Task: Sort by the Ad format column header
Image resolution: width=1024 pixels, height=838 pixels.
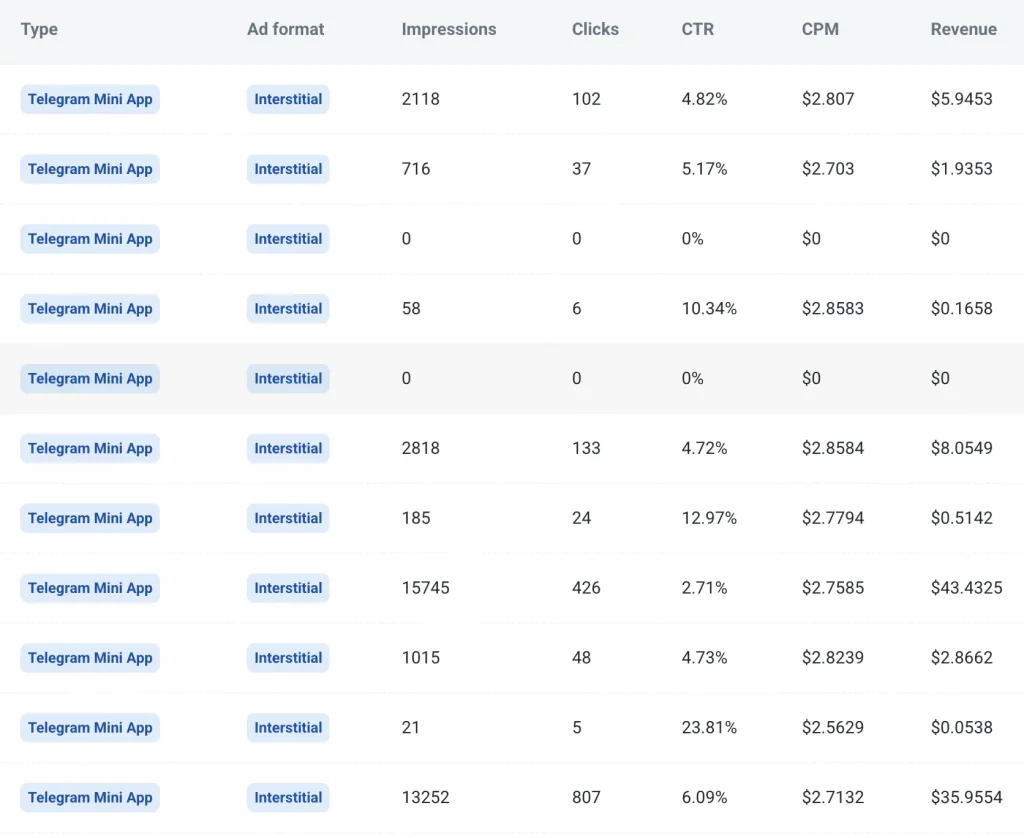Action: click(286, 29)
